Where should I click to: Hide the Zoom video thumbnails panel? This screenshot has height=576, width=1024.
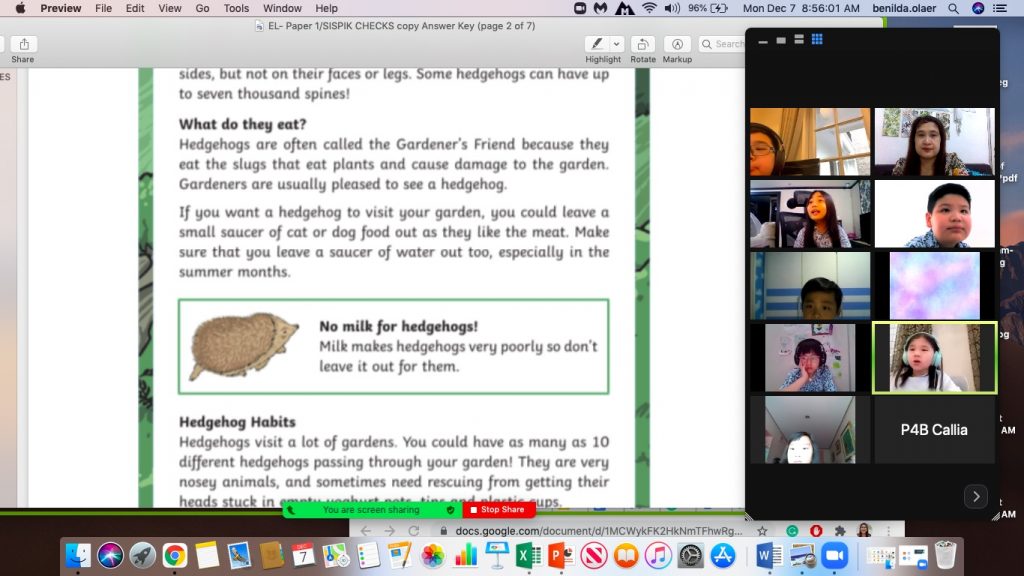764,40
